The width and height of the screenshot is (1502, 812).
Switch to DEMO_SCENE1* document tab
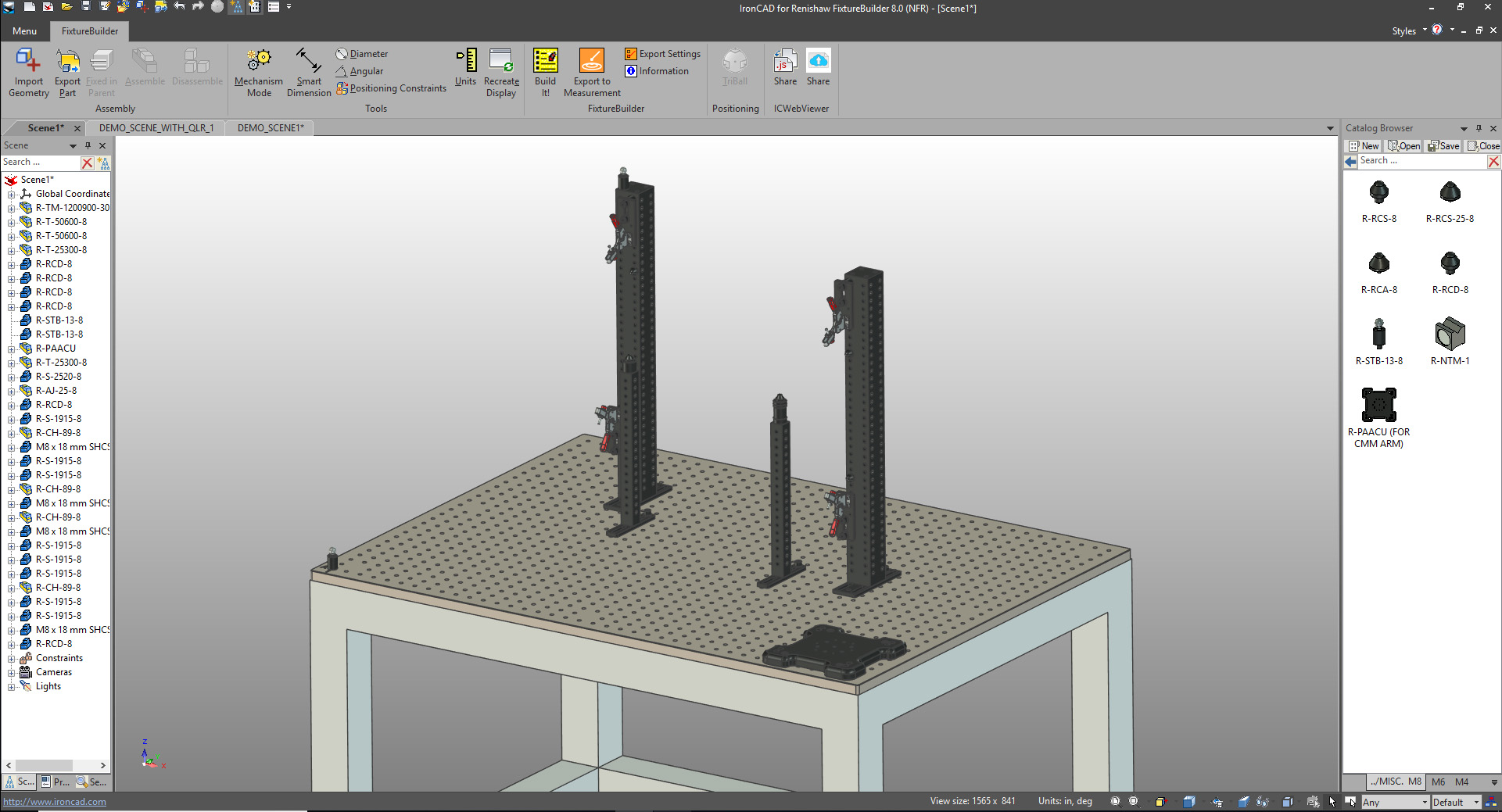click(271, 128)
